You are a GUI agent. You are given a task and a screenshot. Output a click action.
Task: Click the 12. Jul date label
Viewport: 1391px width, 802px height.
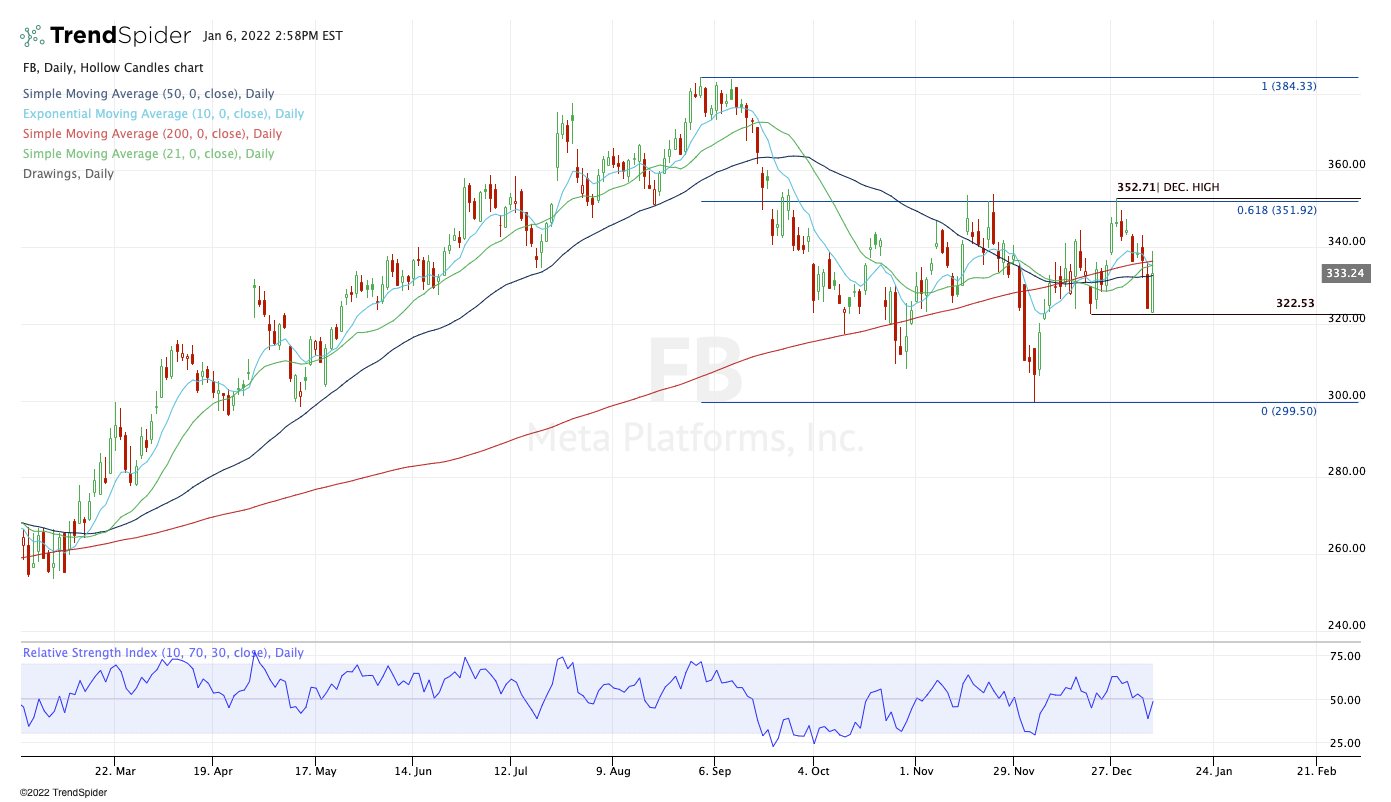click(x=510, y=771)
